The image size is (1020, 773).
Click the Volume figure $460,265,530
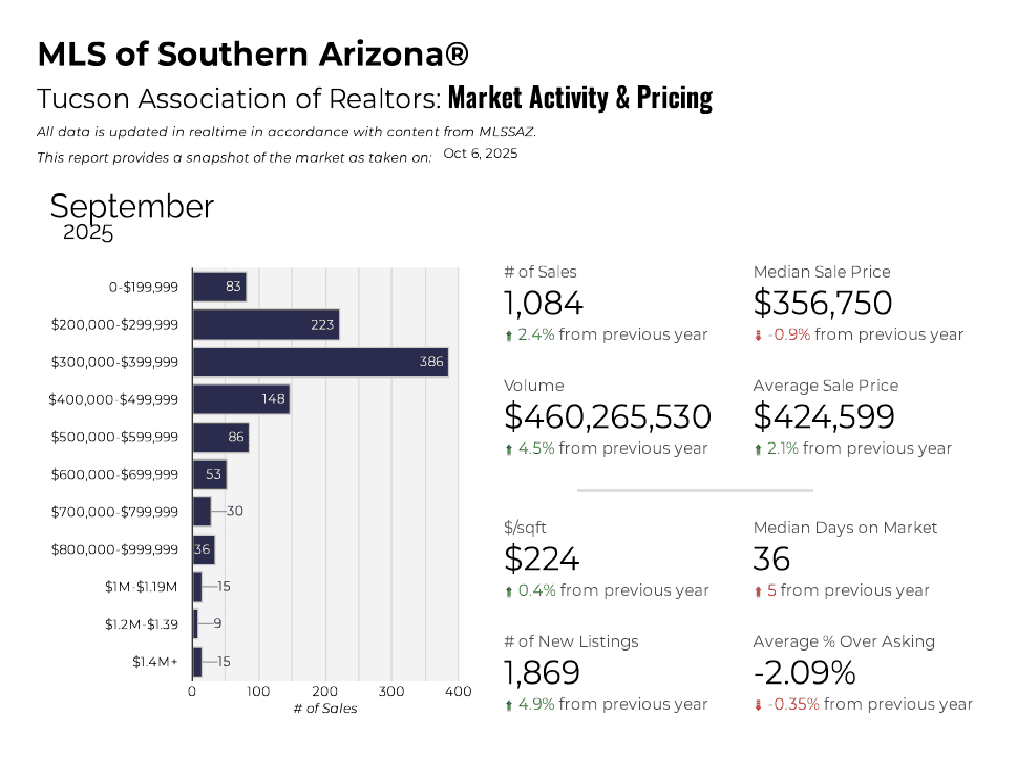(607, 417)
